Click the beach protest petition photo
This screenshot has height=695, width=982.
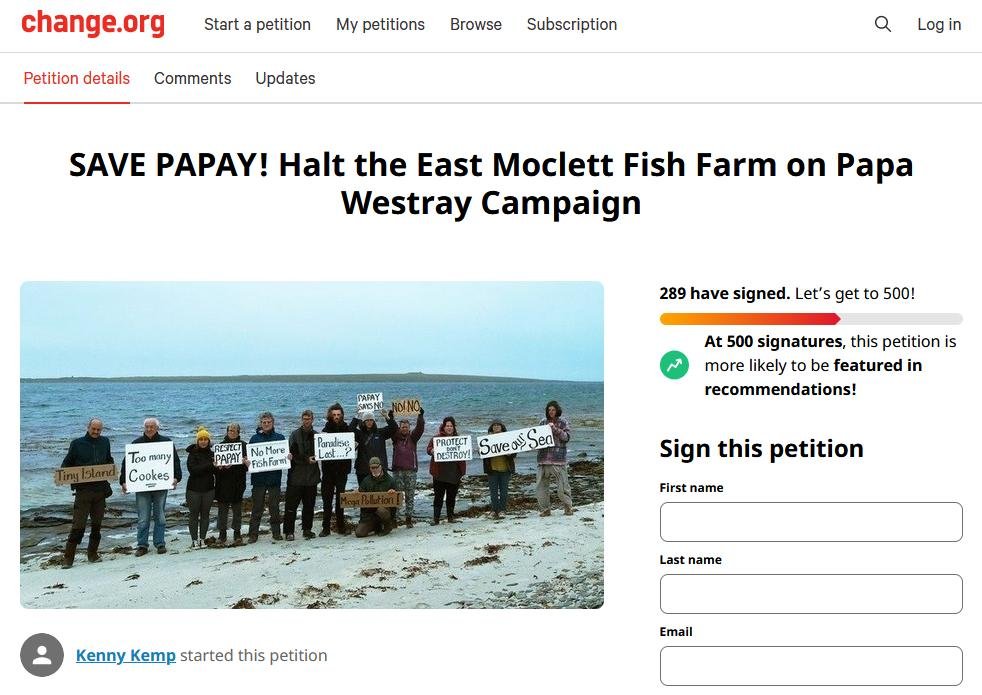[x=312, y=445]
